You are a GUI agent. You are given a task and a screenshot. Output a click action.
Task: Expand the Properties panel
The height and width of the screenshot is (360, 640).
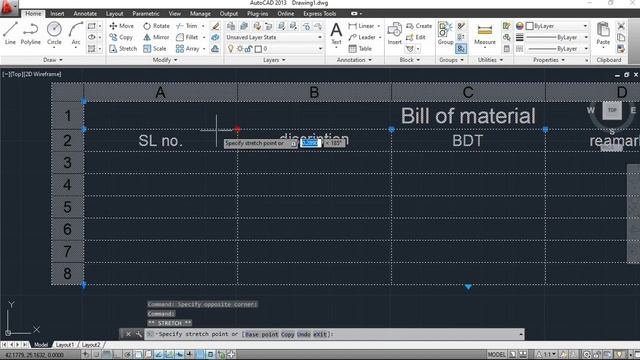click(549, 60)
